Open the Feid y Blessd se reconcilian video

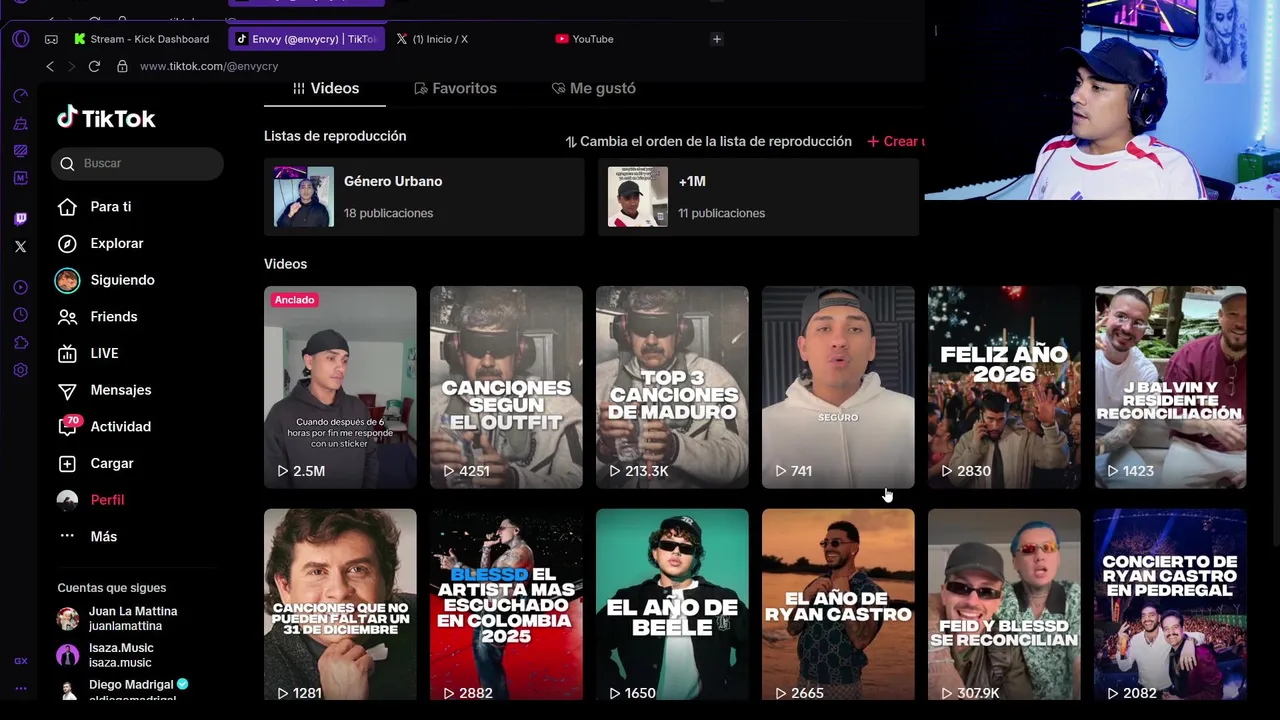(x=1004, y=605)
